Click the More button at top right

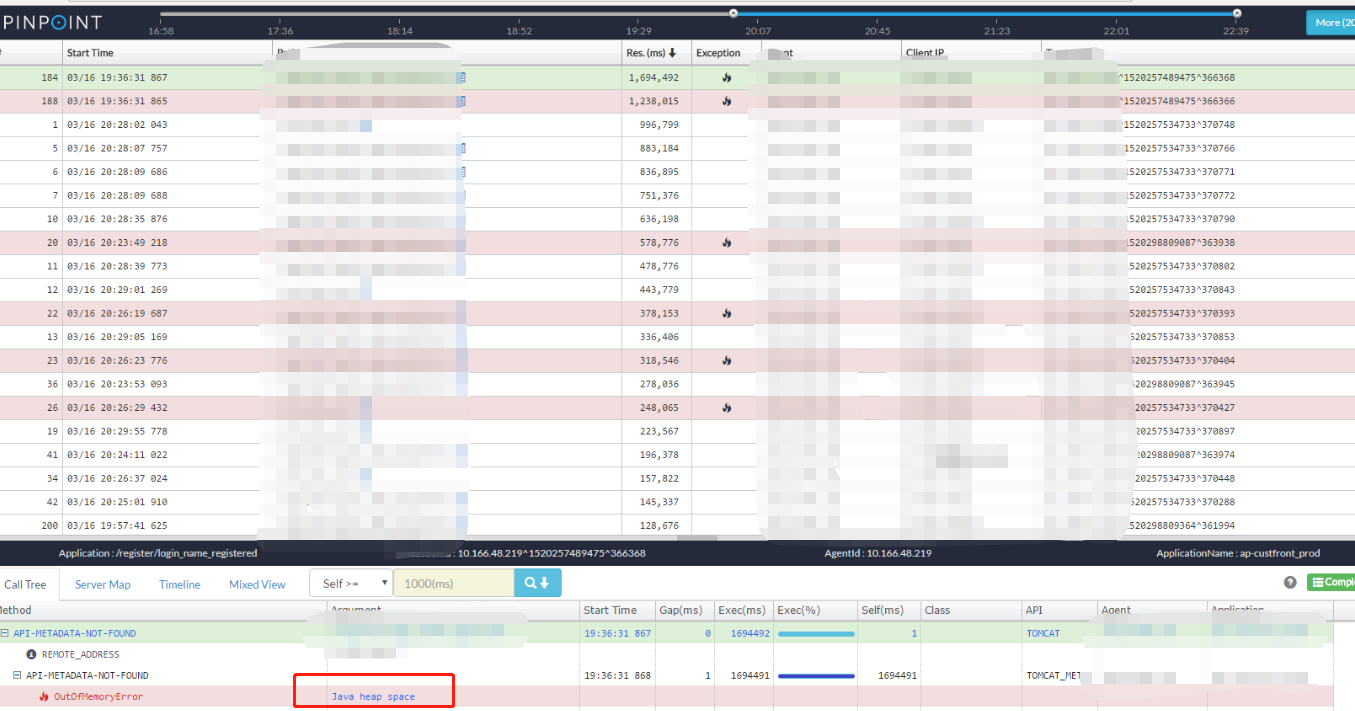[1330, 22]
